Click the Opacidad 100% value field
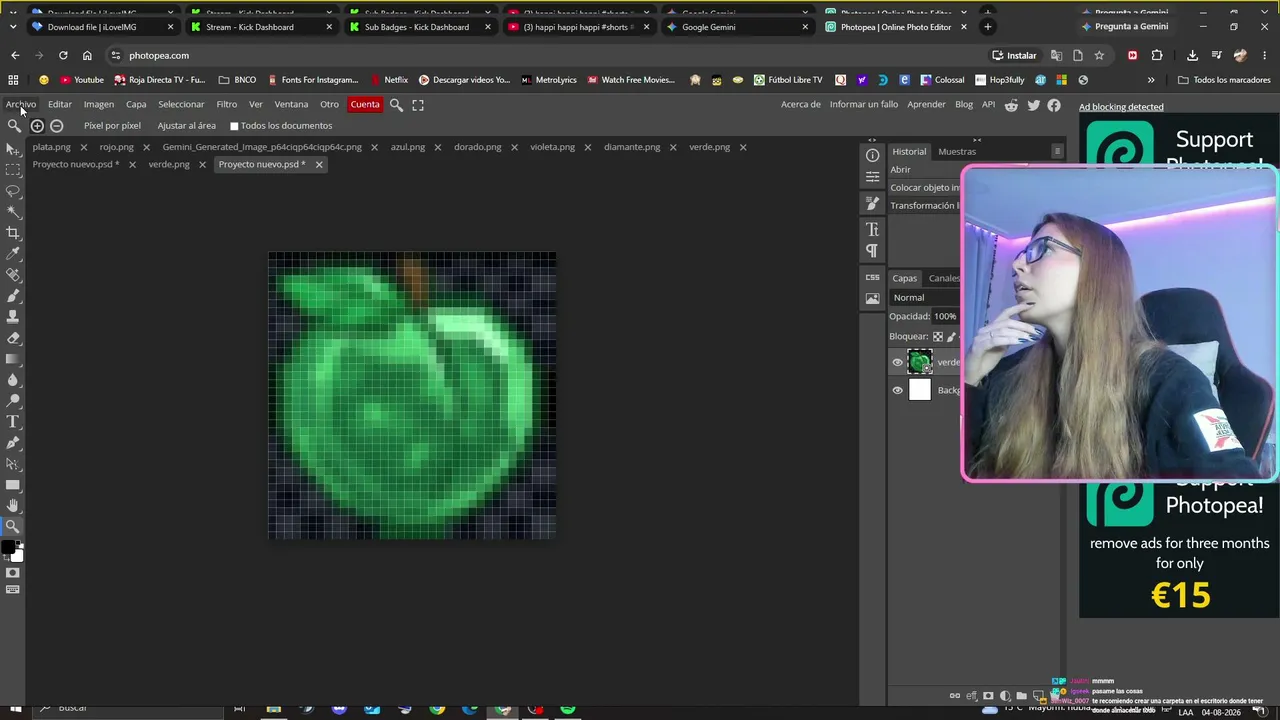This screenshot has width=1280, height=720. click(x=945, y=316)
